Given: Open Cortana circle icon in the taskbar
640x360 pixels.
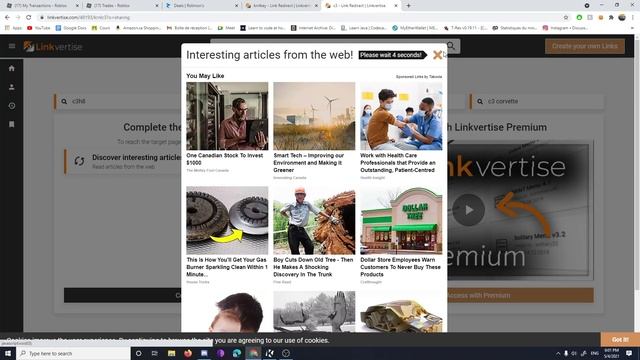Looking at the screenshot, I should click(x=139, y=353).
